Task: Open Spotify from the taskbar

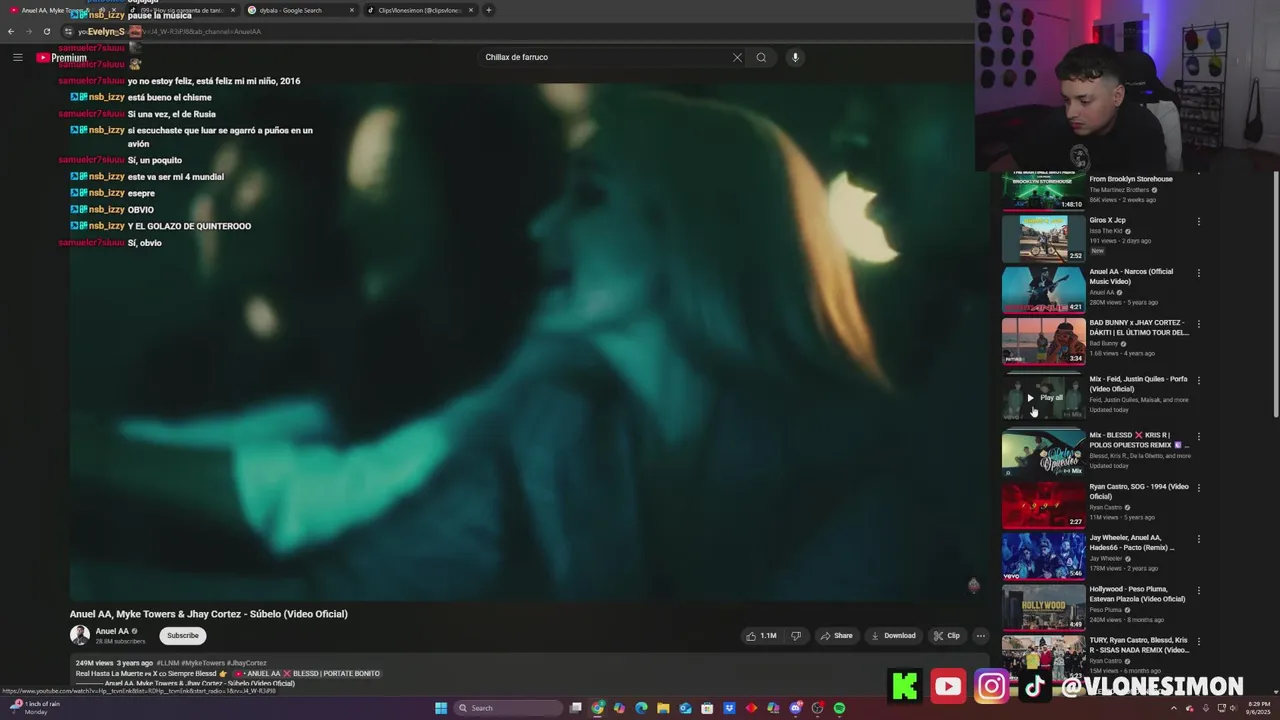Action: tap(839, 708)
